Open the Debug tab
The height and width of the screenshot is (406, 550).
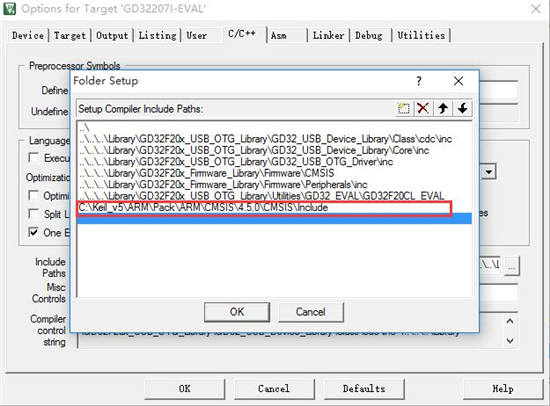coord(369,35)
